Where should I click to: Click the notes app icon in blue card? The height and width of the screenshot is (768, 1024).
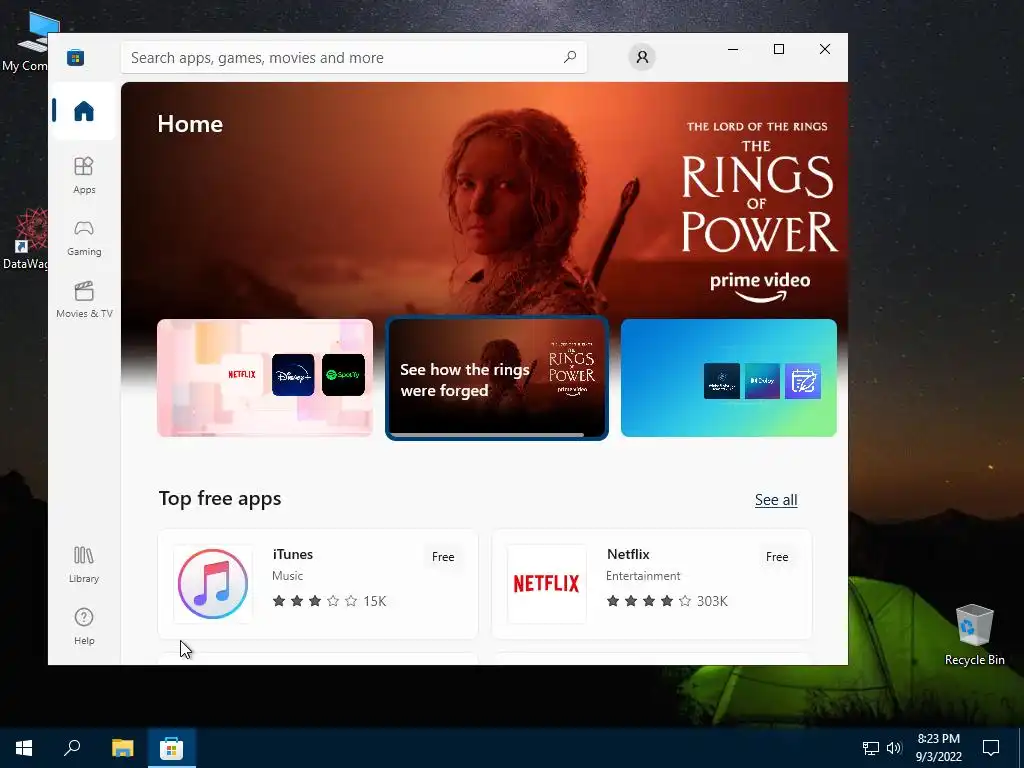point(803,381)
